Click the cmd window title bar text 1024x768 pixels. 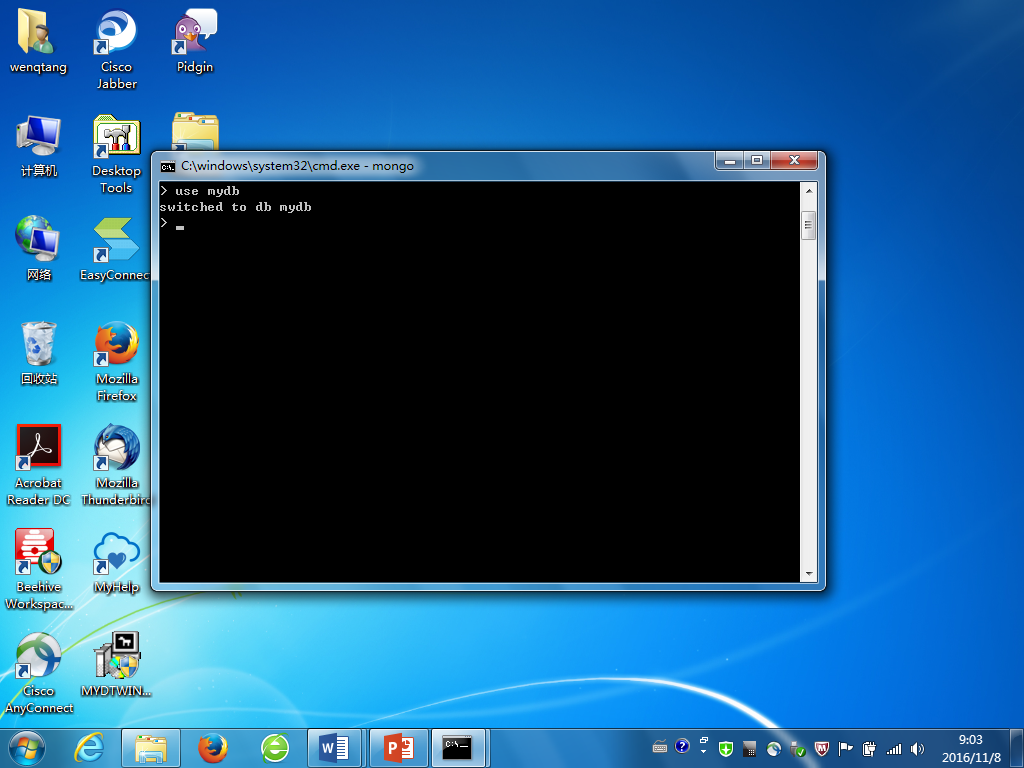point(297,166)
